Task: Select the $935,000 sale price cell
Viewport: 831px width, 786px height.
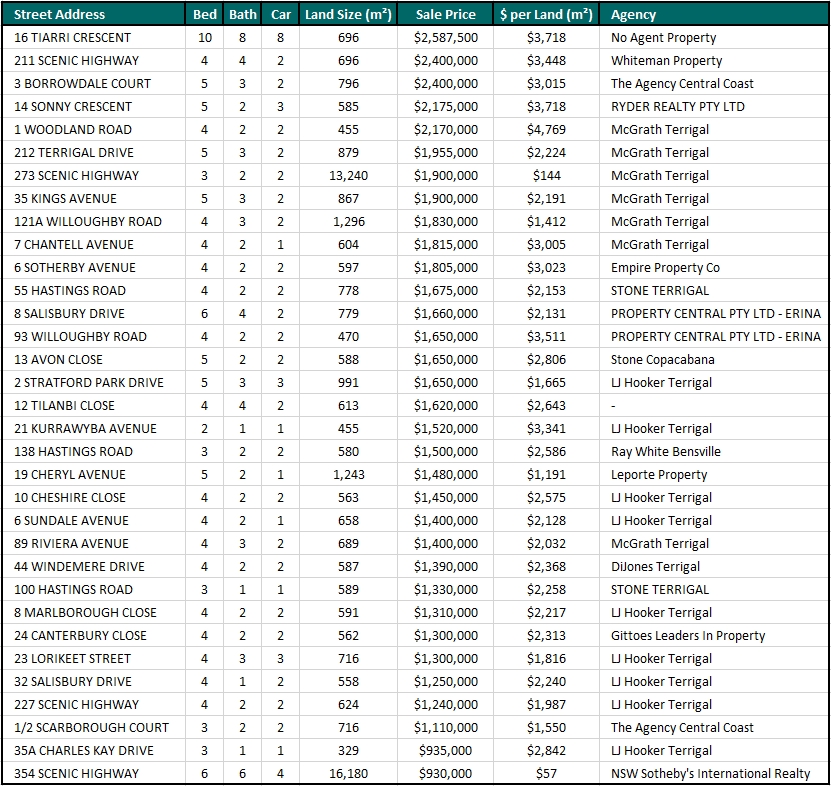Action: [446, 750]
